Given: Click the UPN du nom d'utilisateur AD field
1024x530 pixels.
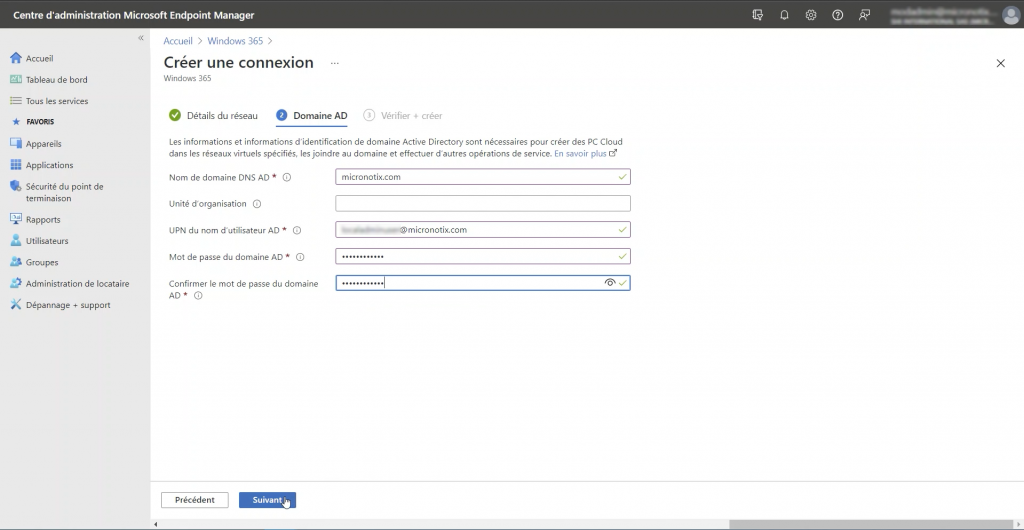Looking at the screenshot, I should 483,230.
